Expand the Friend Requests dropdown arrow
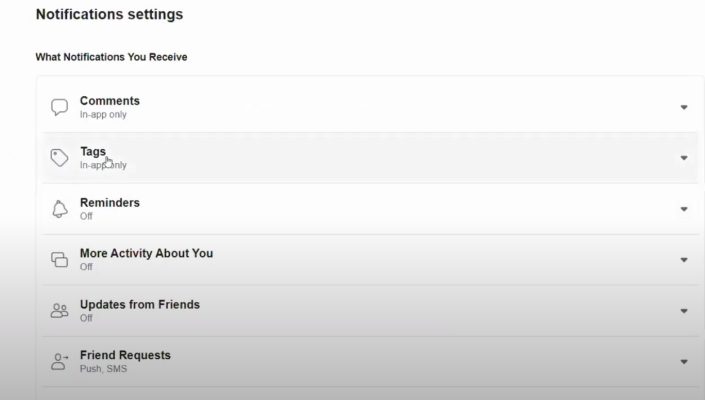The image size is (705, 400). pyautogui.click(x=684, y=362)
